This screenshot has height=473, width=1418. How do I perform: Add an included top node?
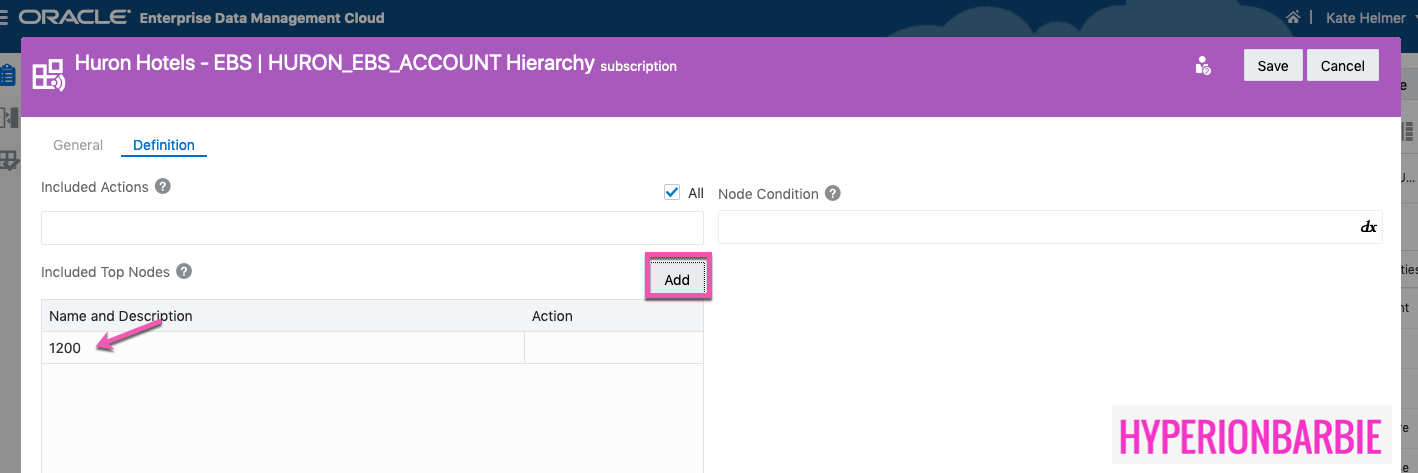coord(677,280)
